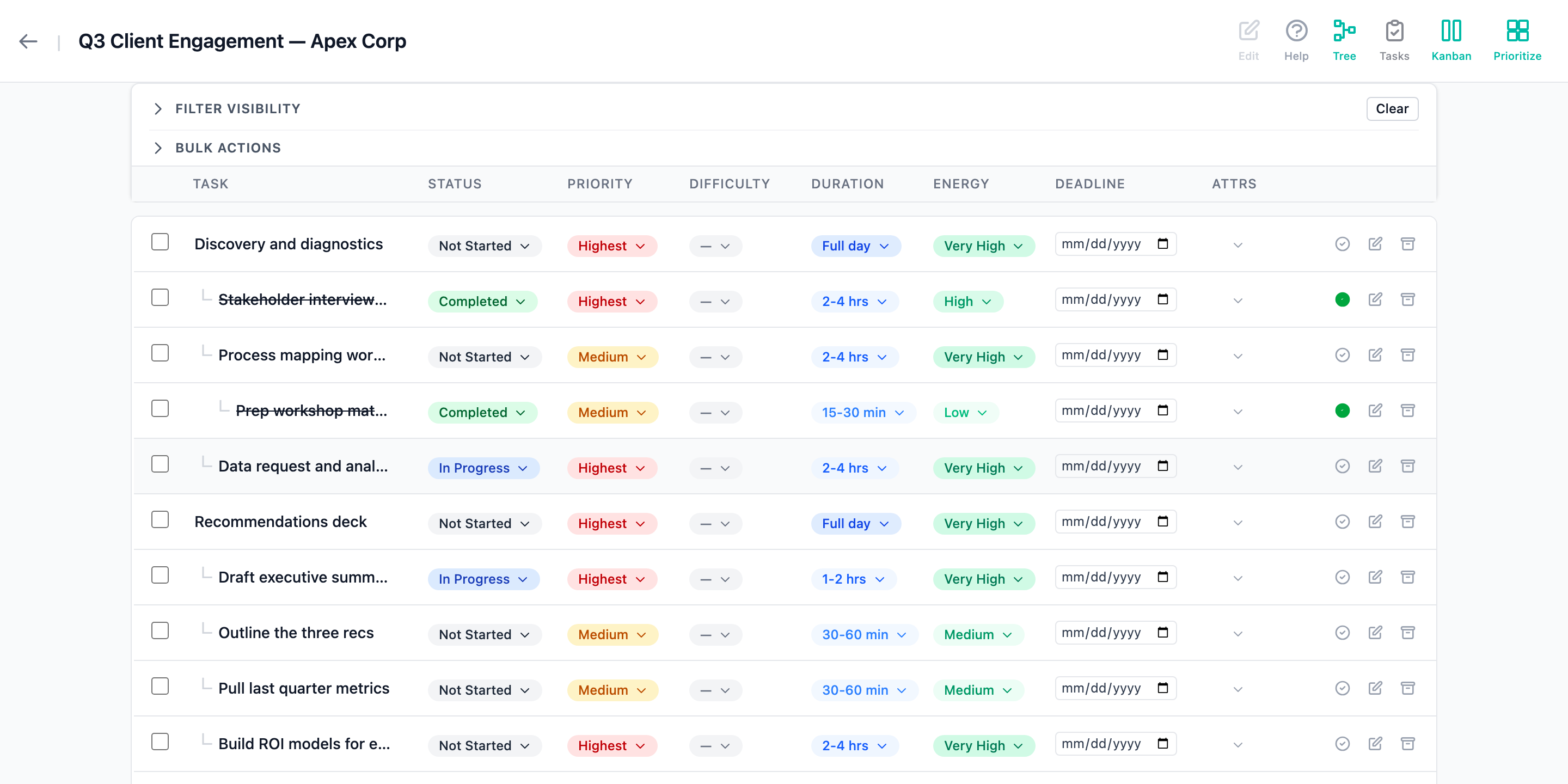
Task: Open duration dropdown for Prep workshop row
Action: [x=862, y=412]
